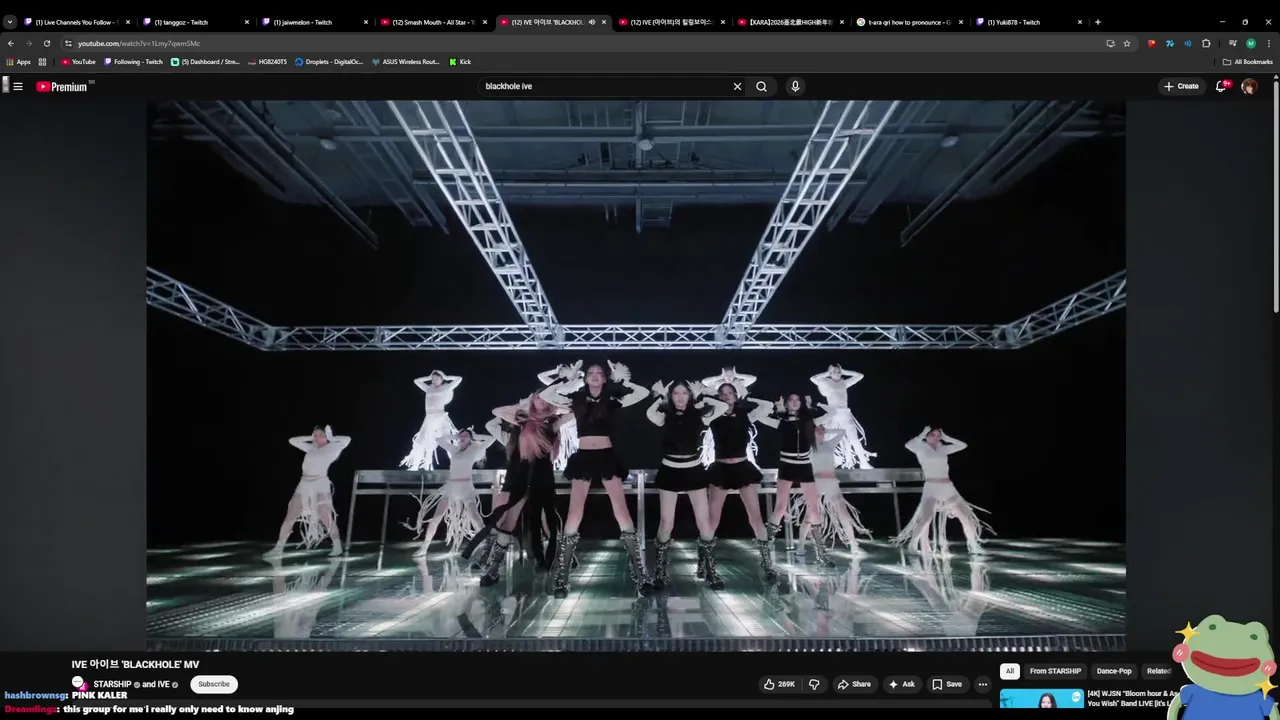Open ASUS Wireless Router bookmark
Screen dimensions: 1280x720
coord(406,62)
